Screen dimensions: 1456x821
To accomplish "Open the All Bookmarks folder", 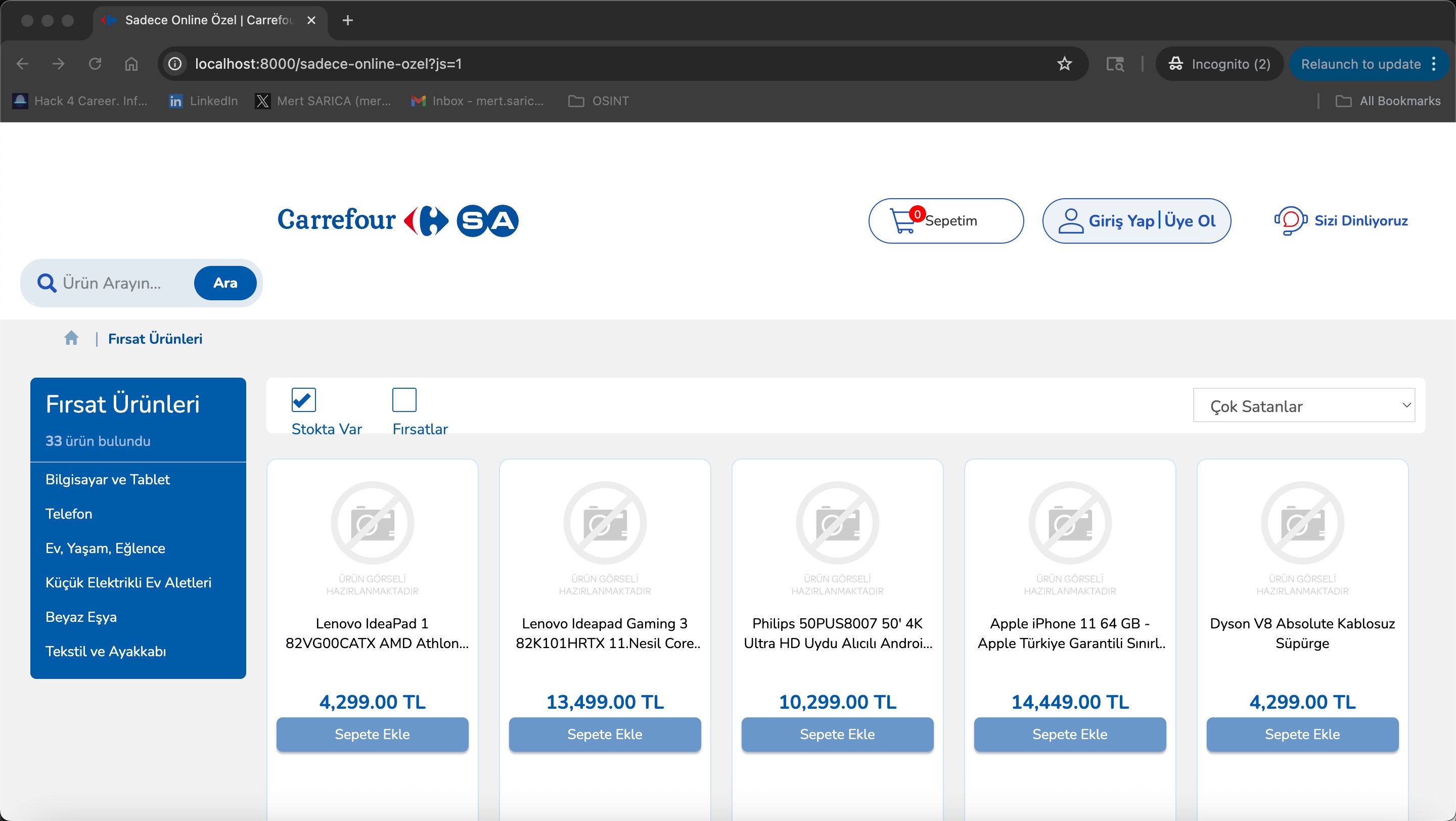I will (x=1388, y=101).
